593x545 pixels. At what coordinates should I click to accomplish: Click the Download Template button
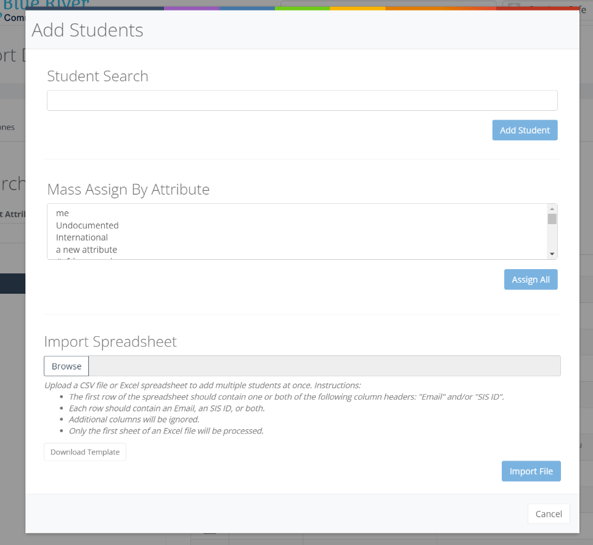tap(85, 452)
